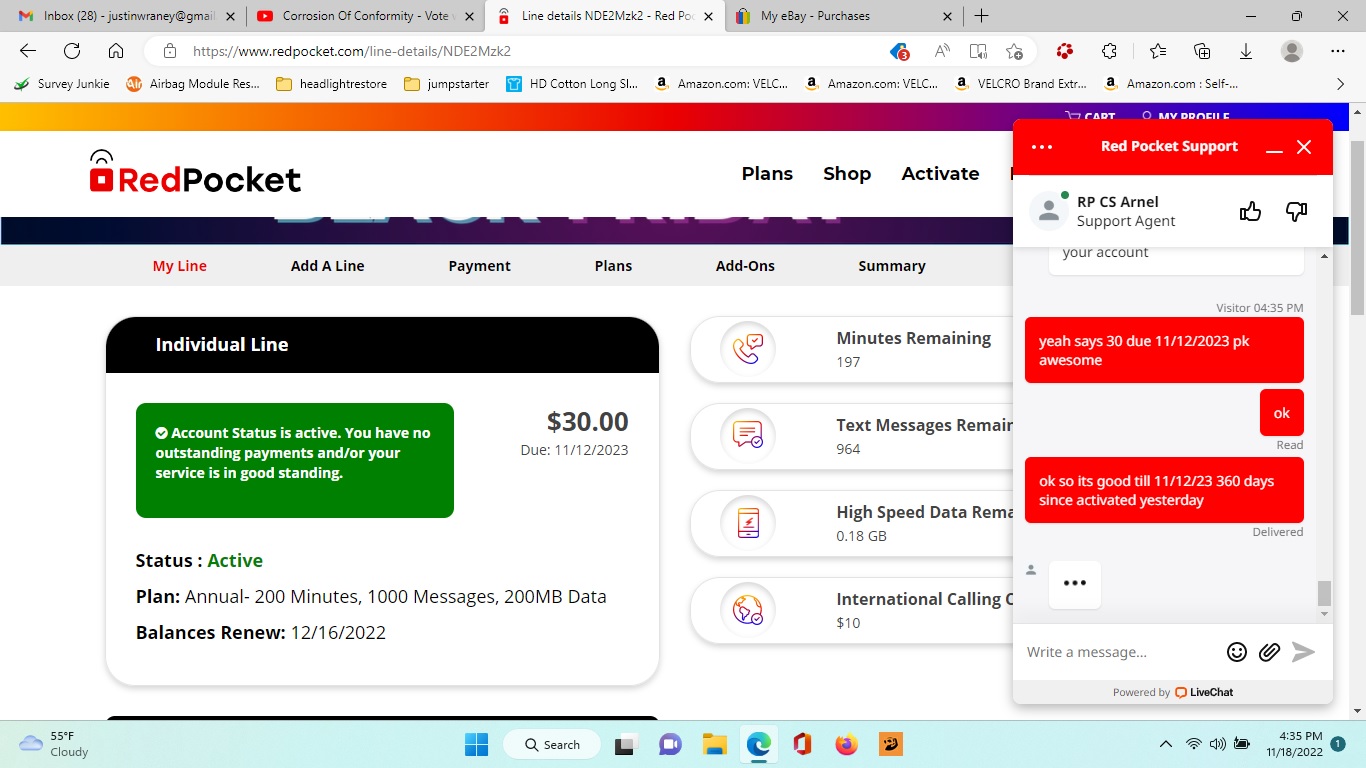The height and width of the screenshot is (768, 1366).
Task: Open the VELCRO Brand Extr... bookmark
Action: coord(1020,84)
